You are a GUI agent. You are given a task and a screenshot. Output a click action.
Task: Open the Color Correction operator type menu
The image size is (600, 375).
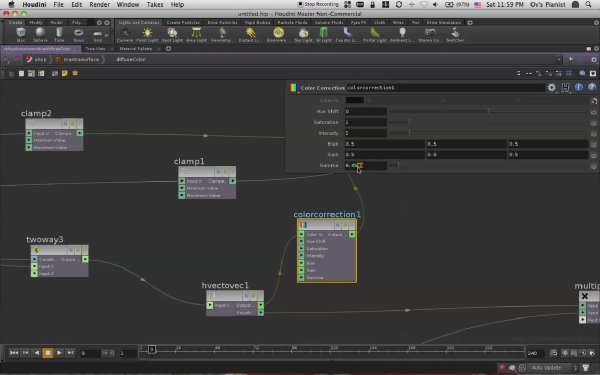coord(293,88)
